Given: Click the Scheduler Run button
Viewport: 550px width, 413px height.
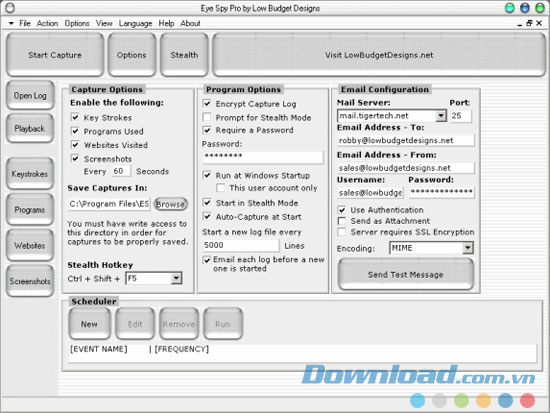Looking at the screenshot, I should point(223,324).
